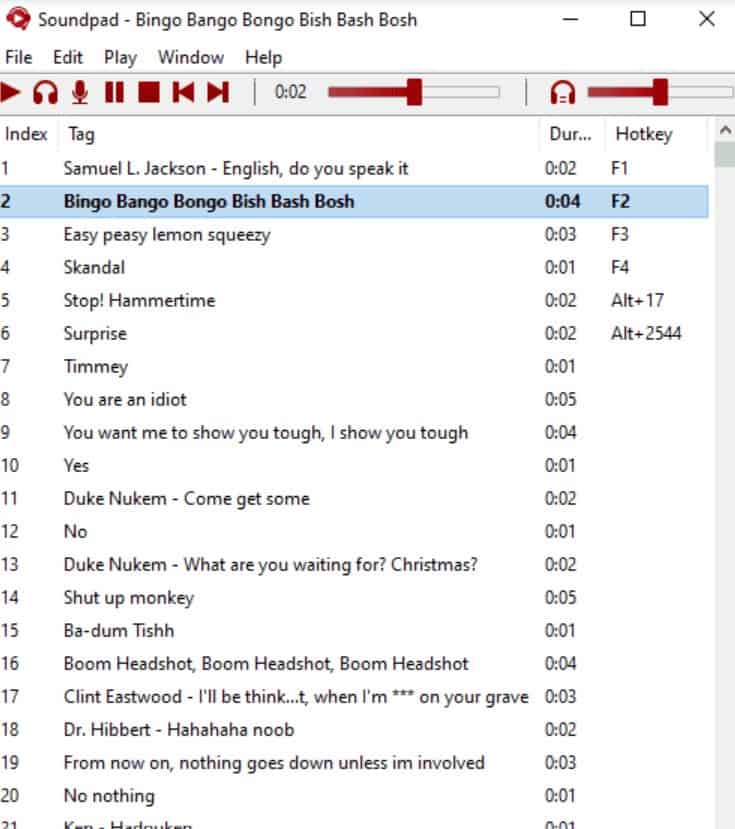Screen dimensions: 735x829
Task: Click the headphones playback icon in toolbar
Action: coord(45,93)
